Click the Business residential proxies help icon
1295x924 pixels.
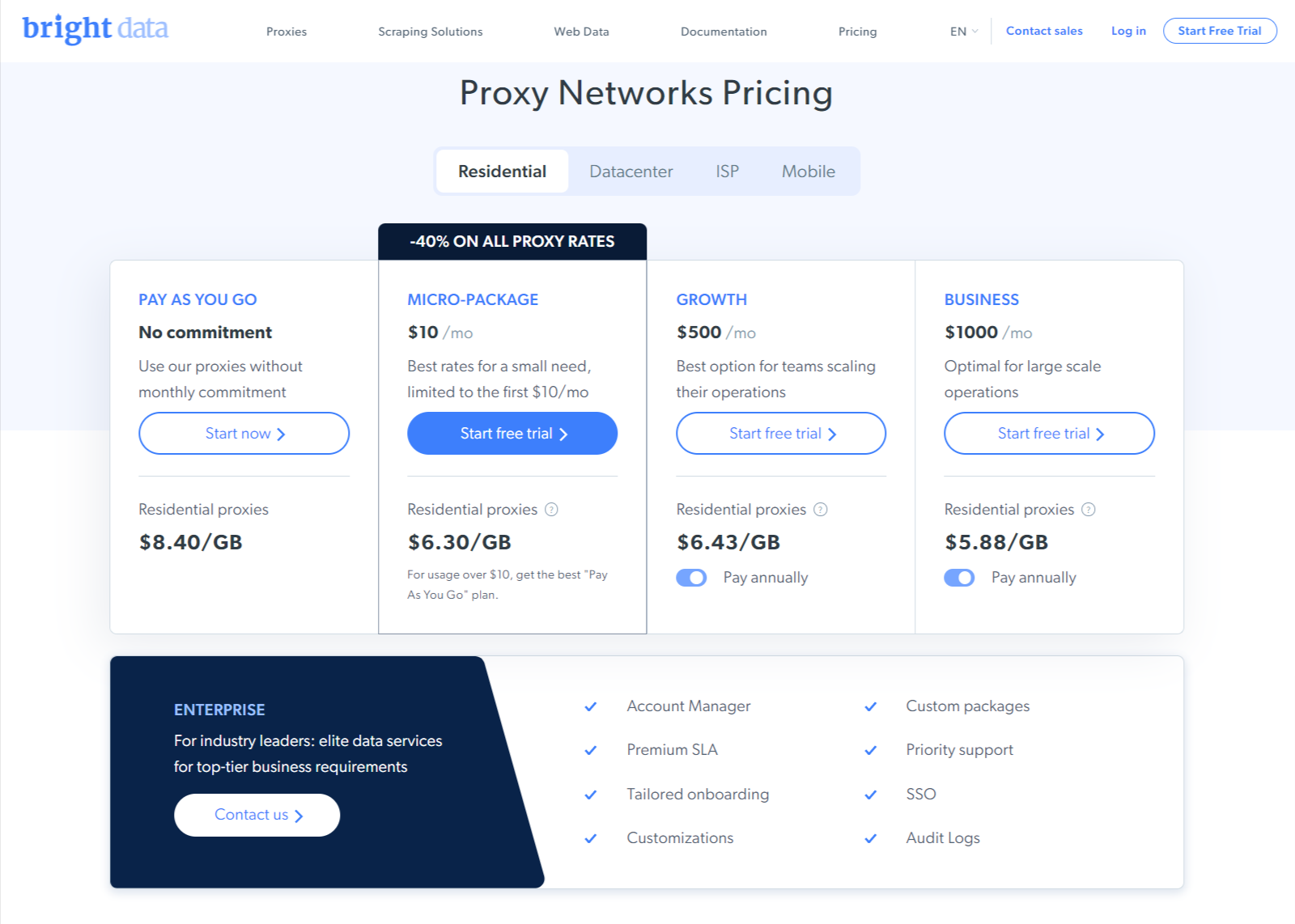1088,510
